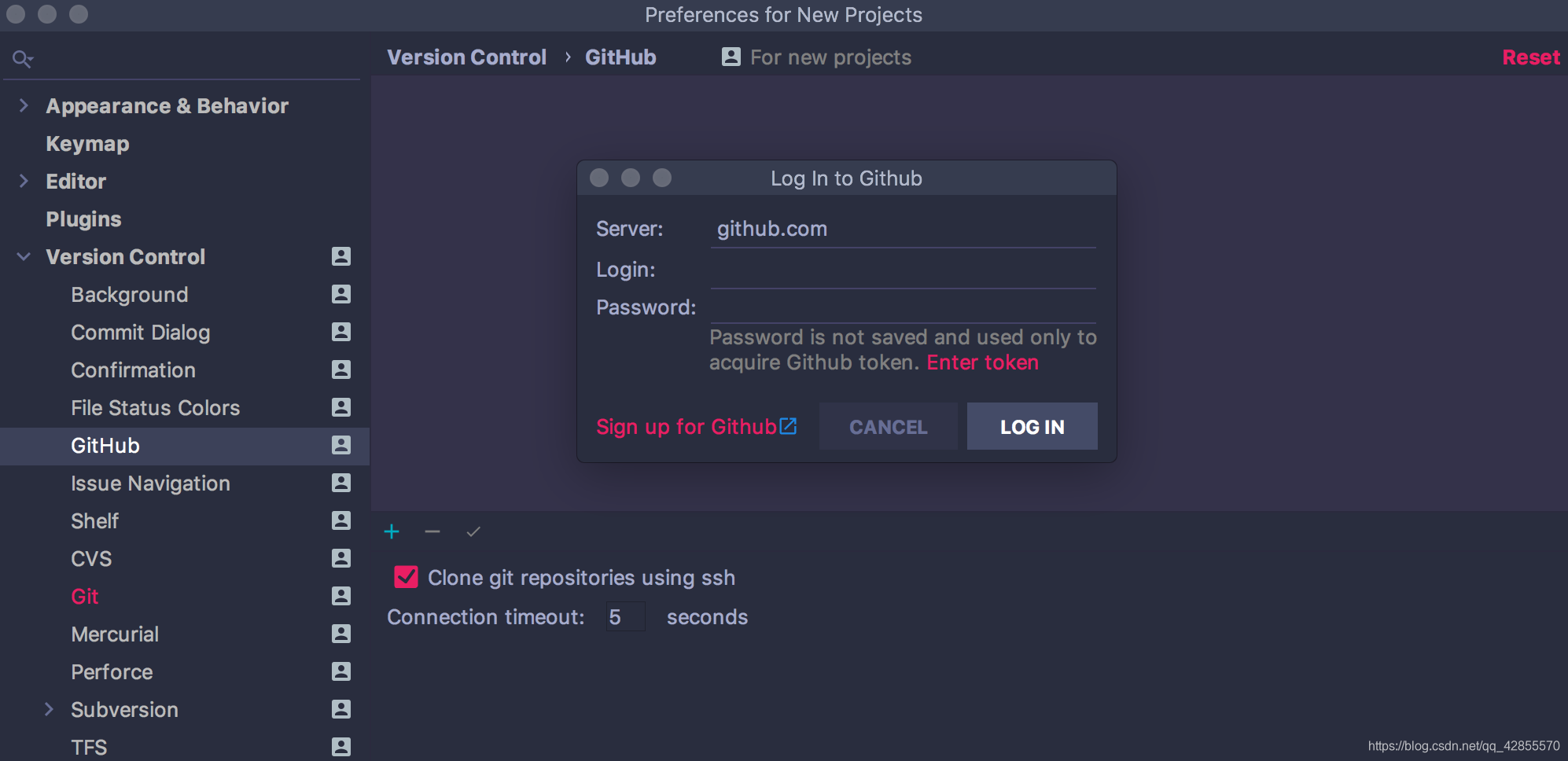Select Mercurial settings
Viewport: 1568px width, 761px height.
click(115, 634)
